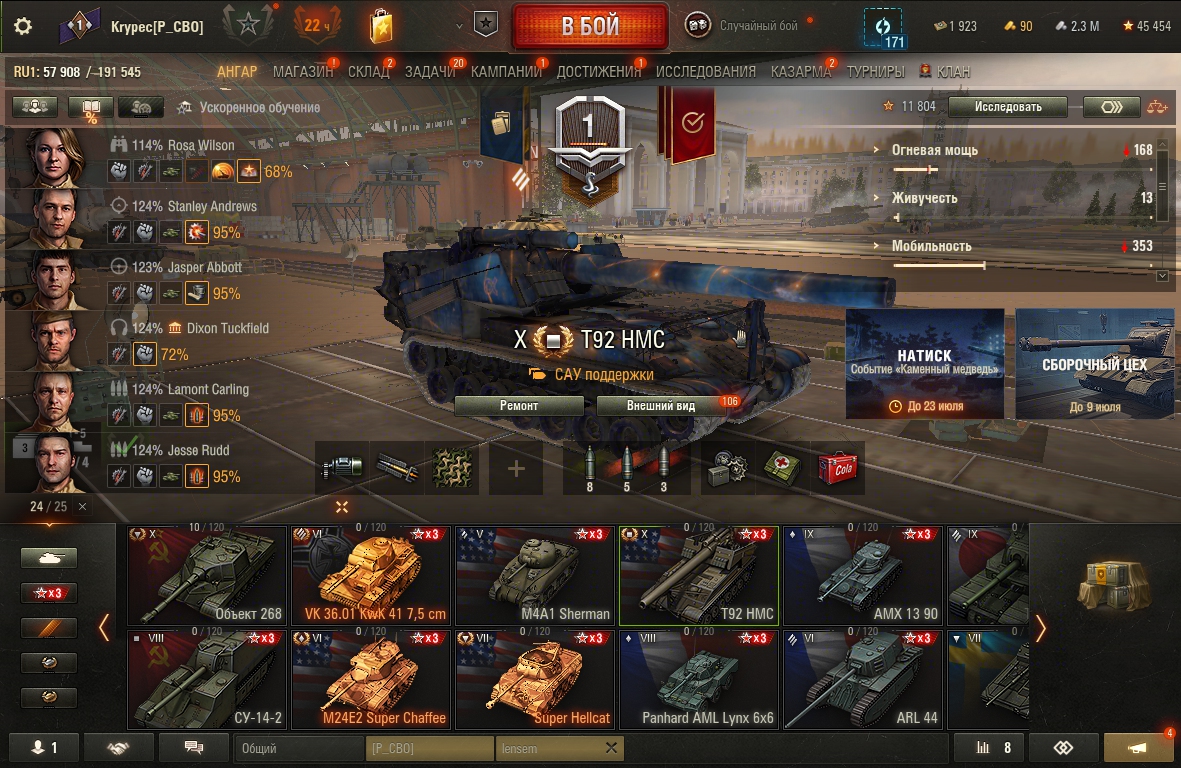Click the Cola crate consumable
The width and height of the screenshot is (1181, 768).
837,468
